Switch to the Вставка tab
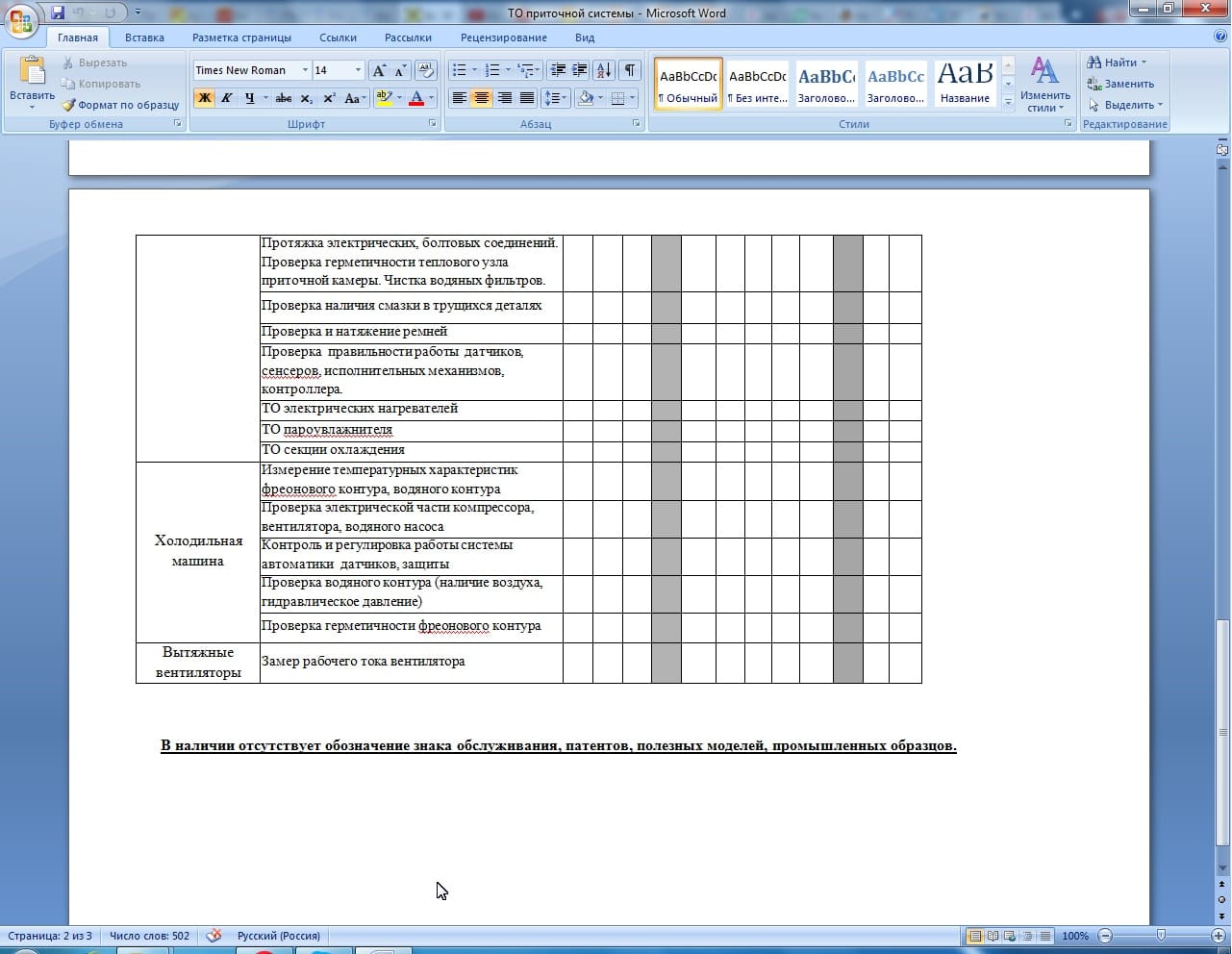 click(144, 38)
